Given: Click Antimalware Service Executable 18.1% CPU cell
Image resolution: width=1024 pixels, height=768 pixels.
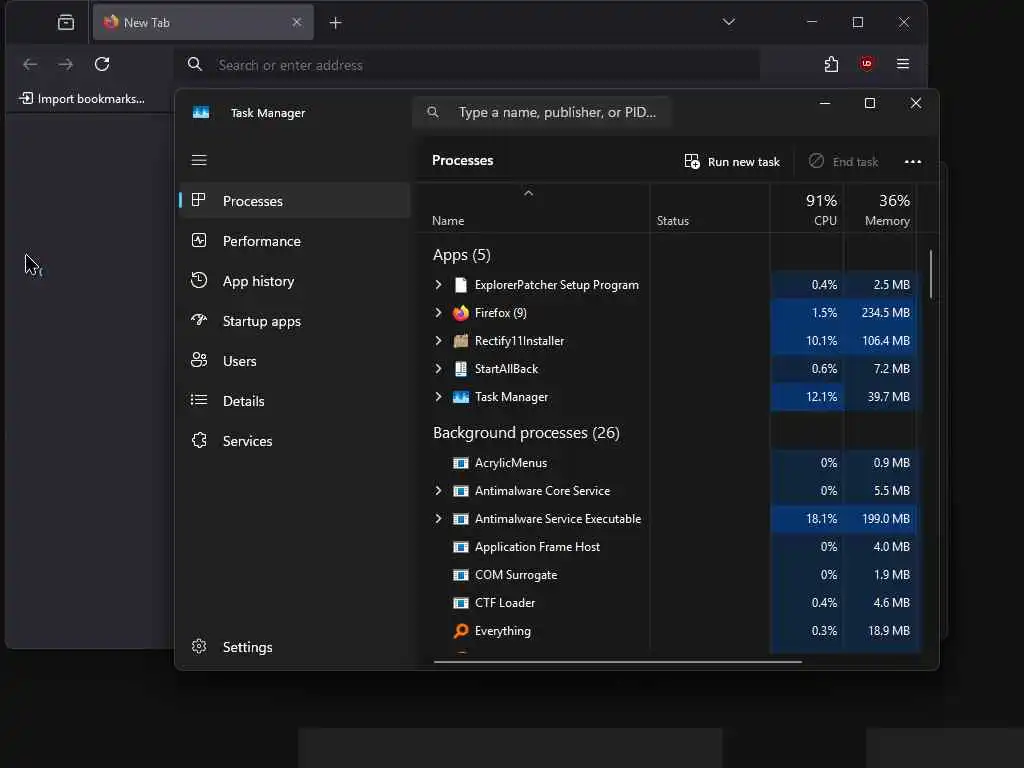Looking at the screenshot, I should click(x=807, y=519).
